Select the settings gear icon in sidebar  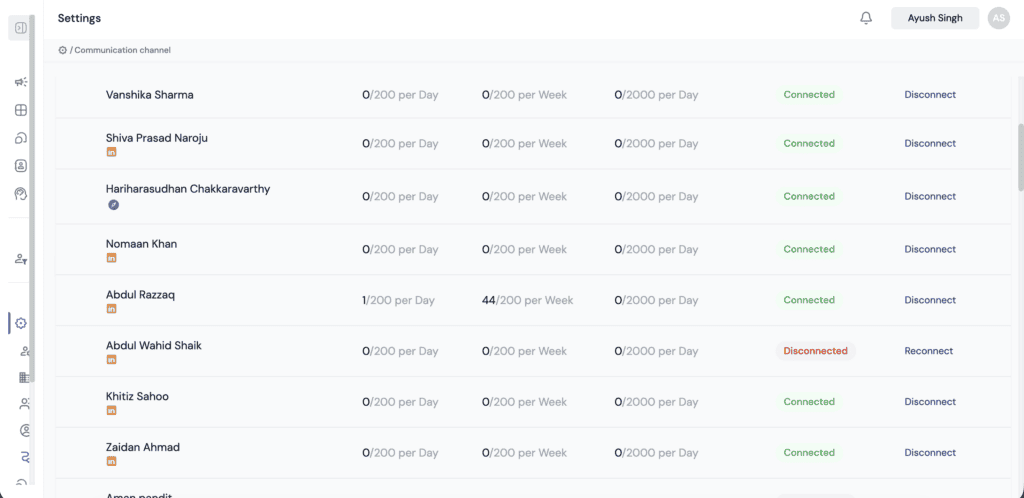point(21,323)
